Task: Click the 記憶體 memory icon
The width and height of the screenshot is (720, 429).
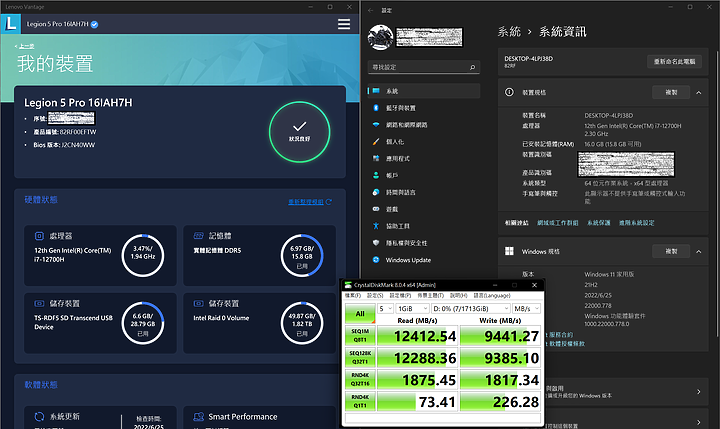Action: click(198, 236)
